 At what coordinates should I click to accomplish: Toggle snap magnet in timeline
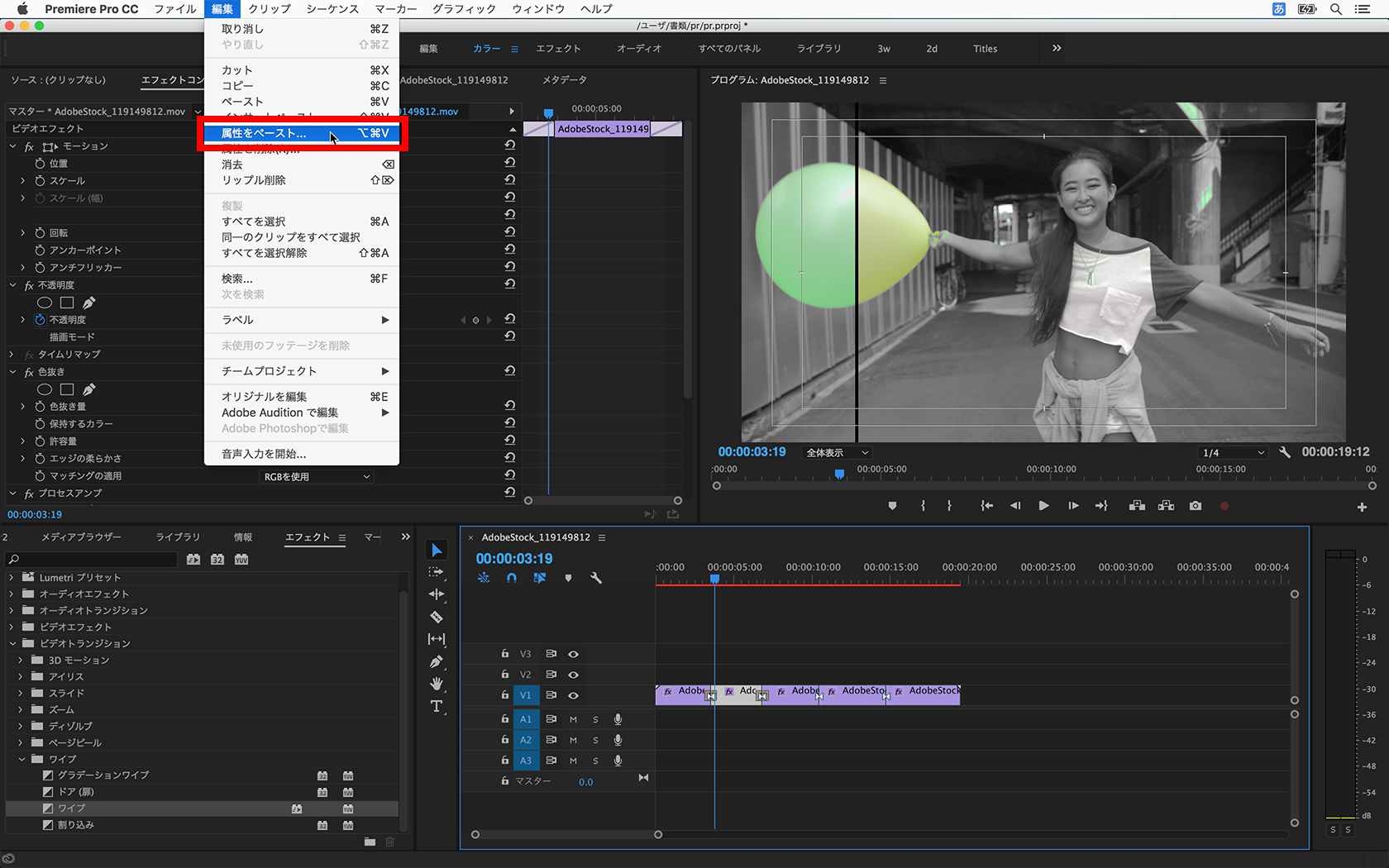pyautogui.click(x=512, y=578)
